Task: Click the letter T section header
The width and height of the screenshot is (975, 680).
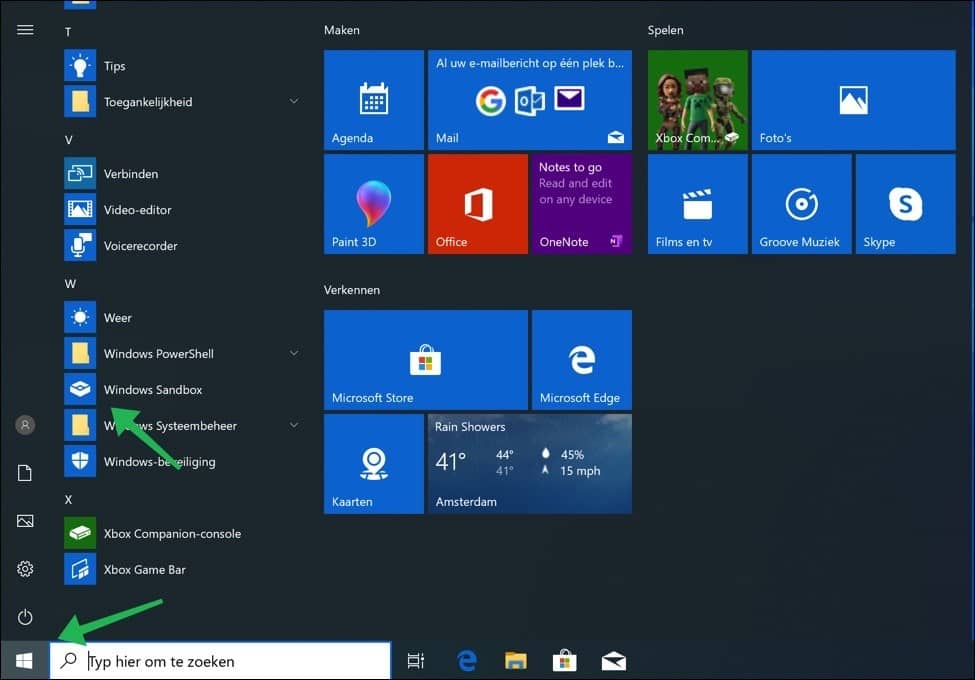Action: (x=68, y=32)
